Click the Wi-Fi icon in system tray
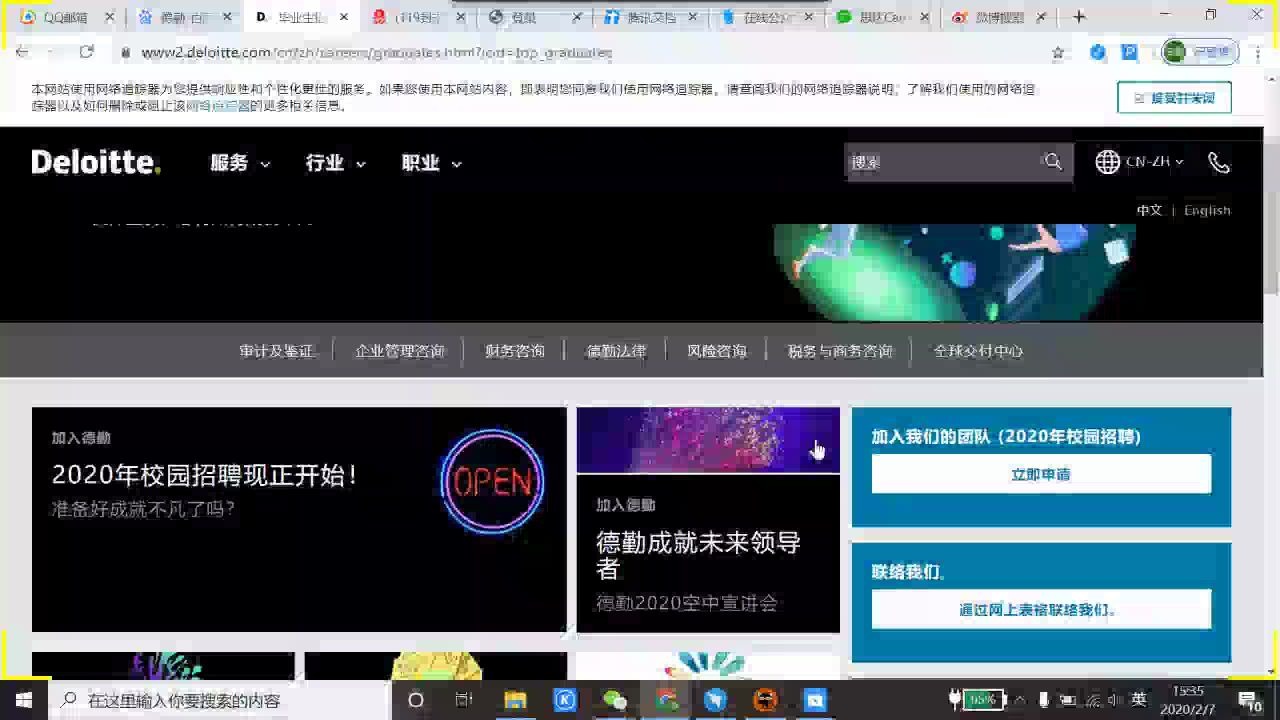This screenshot has height=720, width=1280. 1093,700
